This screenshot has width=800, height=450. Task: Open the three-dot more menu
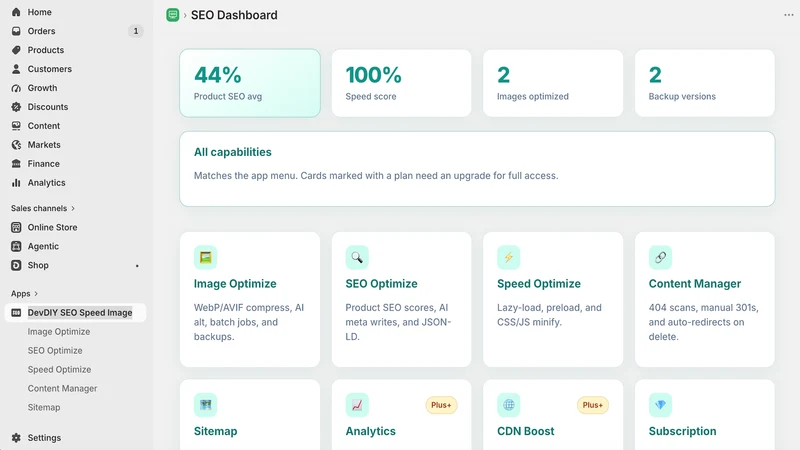tap(789, 15)
